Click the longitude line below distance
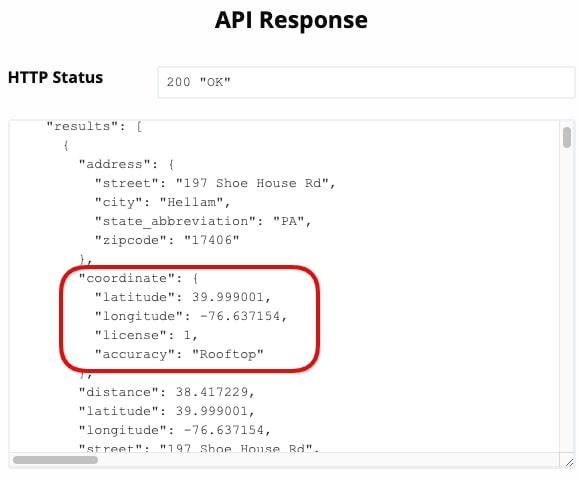The height and width of the screenshot is (480, 580). pyautogui.click(x=175, y=430)
